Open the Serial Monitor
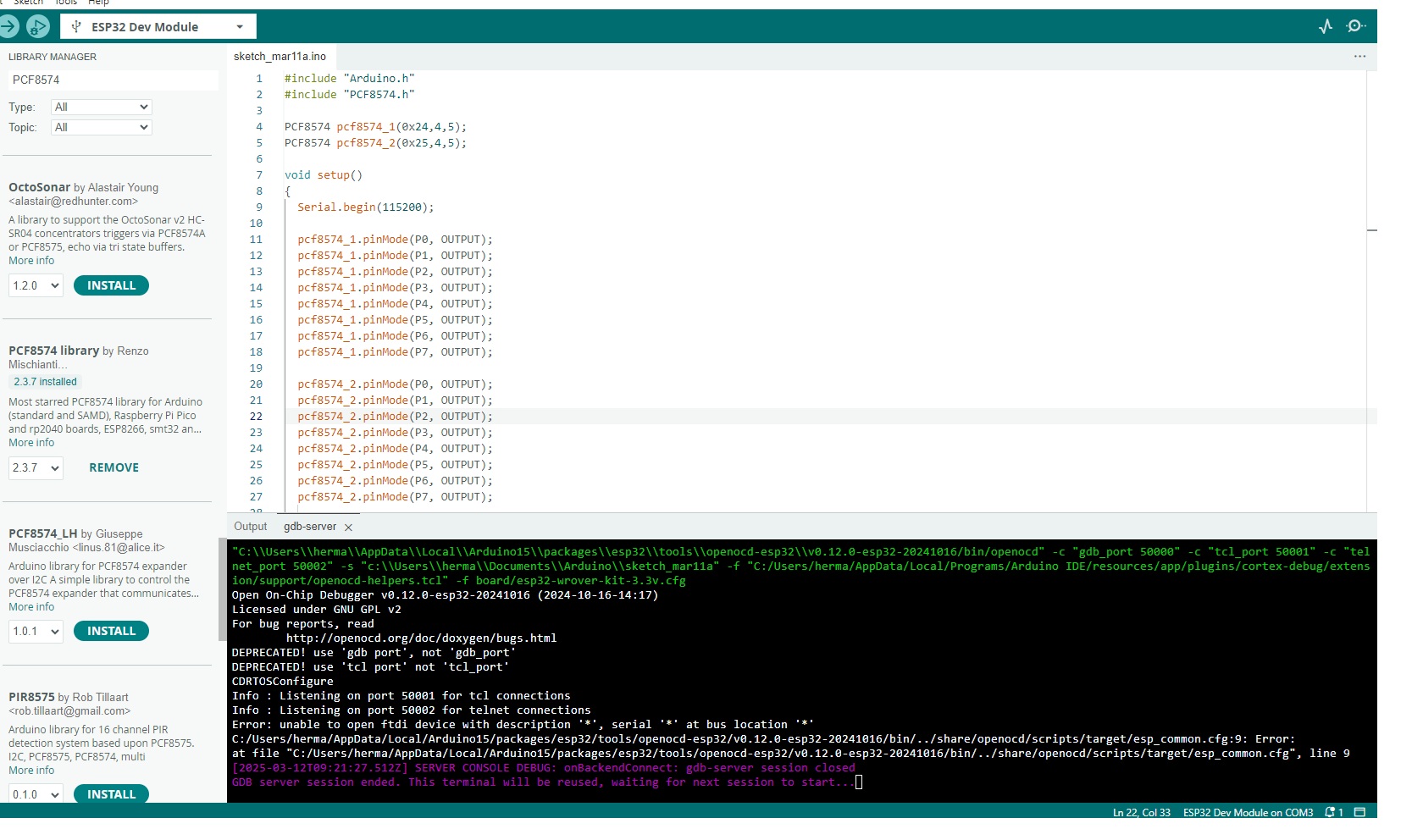This screenshot has width=1423, height=840. click(1356, 27)
